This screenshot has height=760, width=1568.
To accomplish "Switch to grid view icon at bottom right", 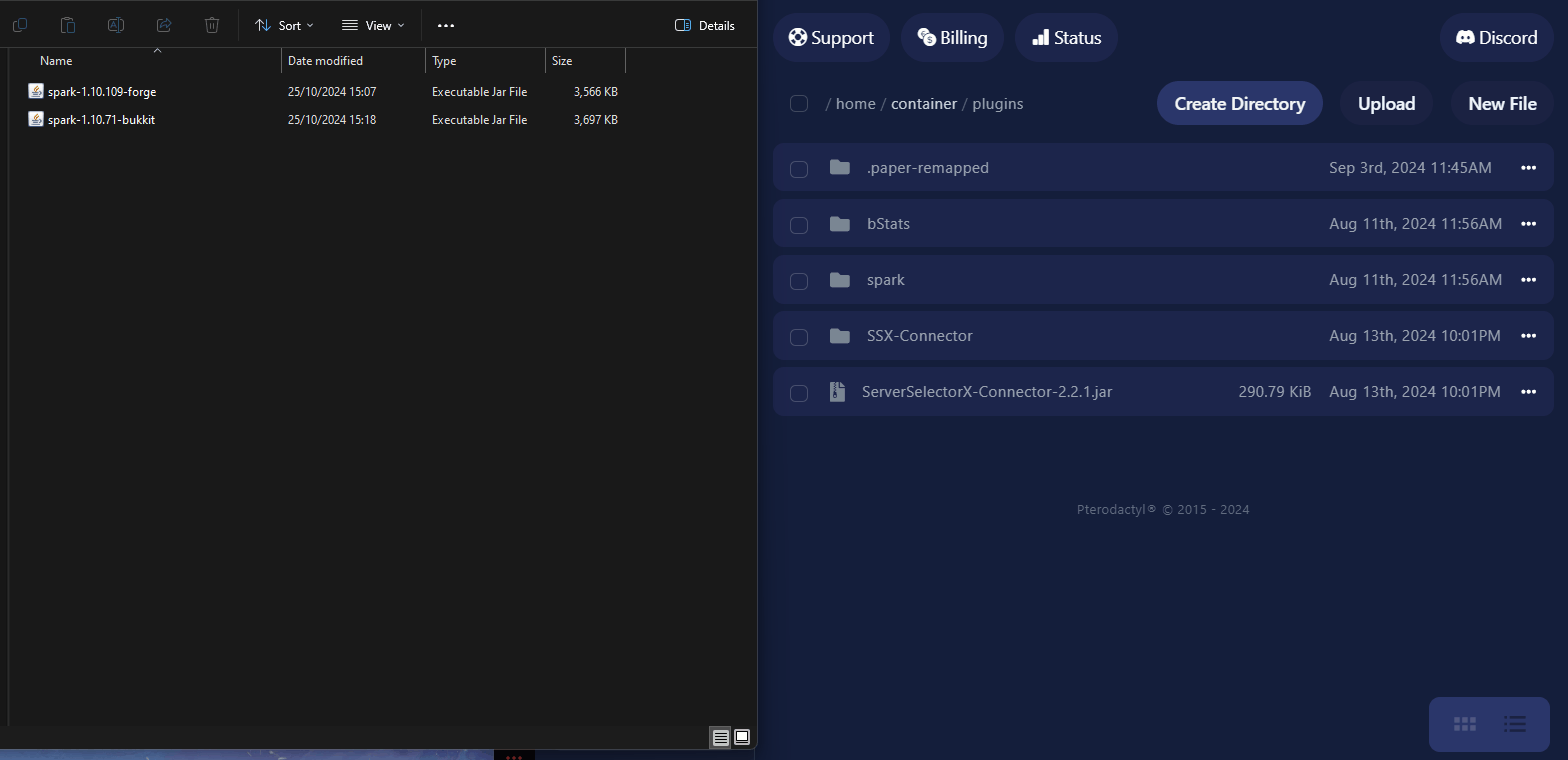I will pyautogui.click(x=1464, y=723).
